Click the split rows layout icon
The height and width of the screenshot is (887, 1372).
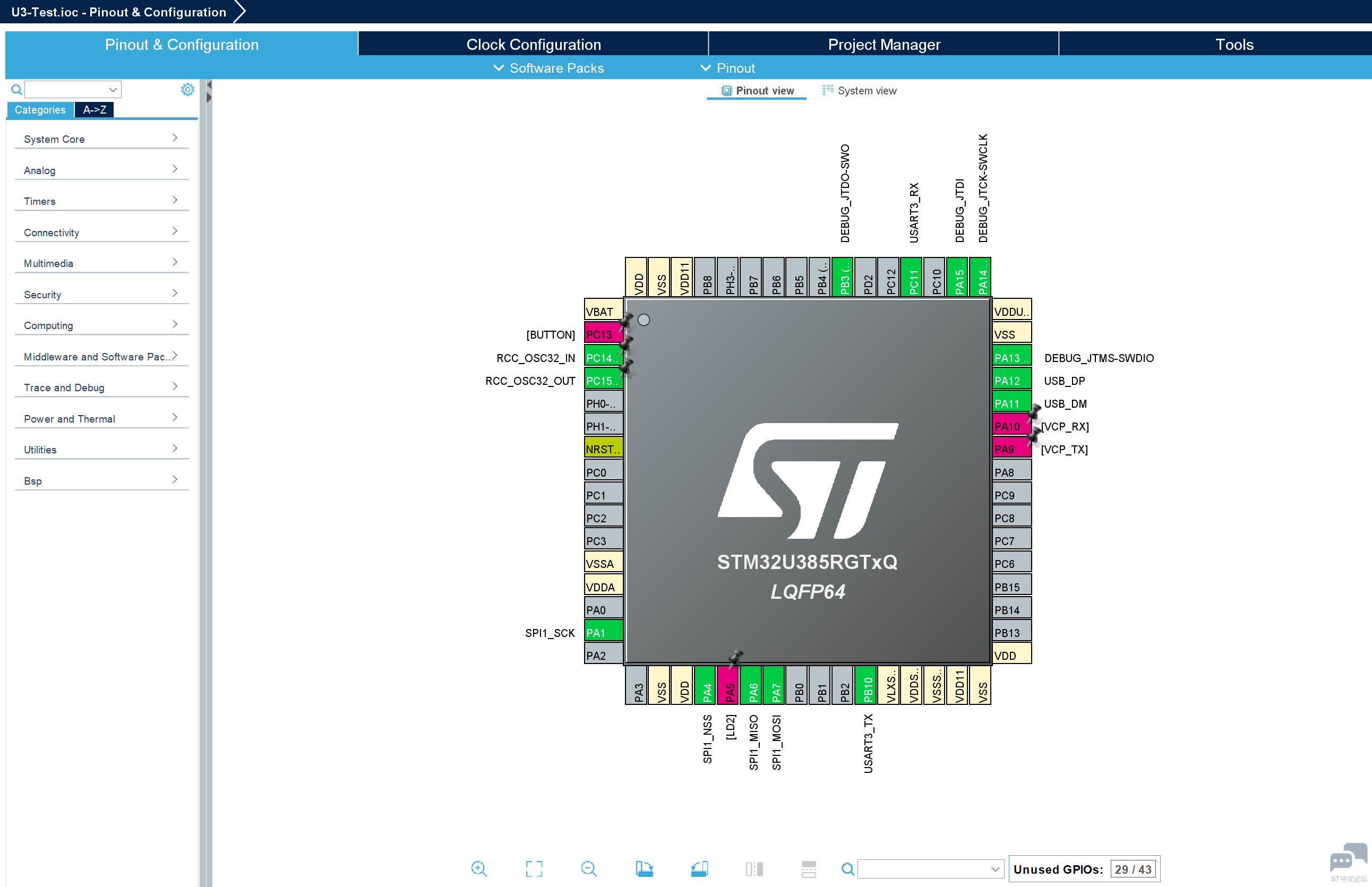click(809, 868)
